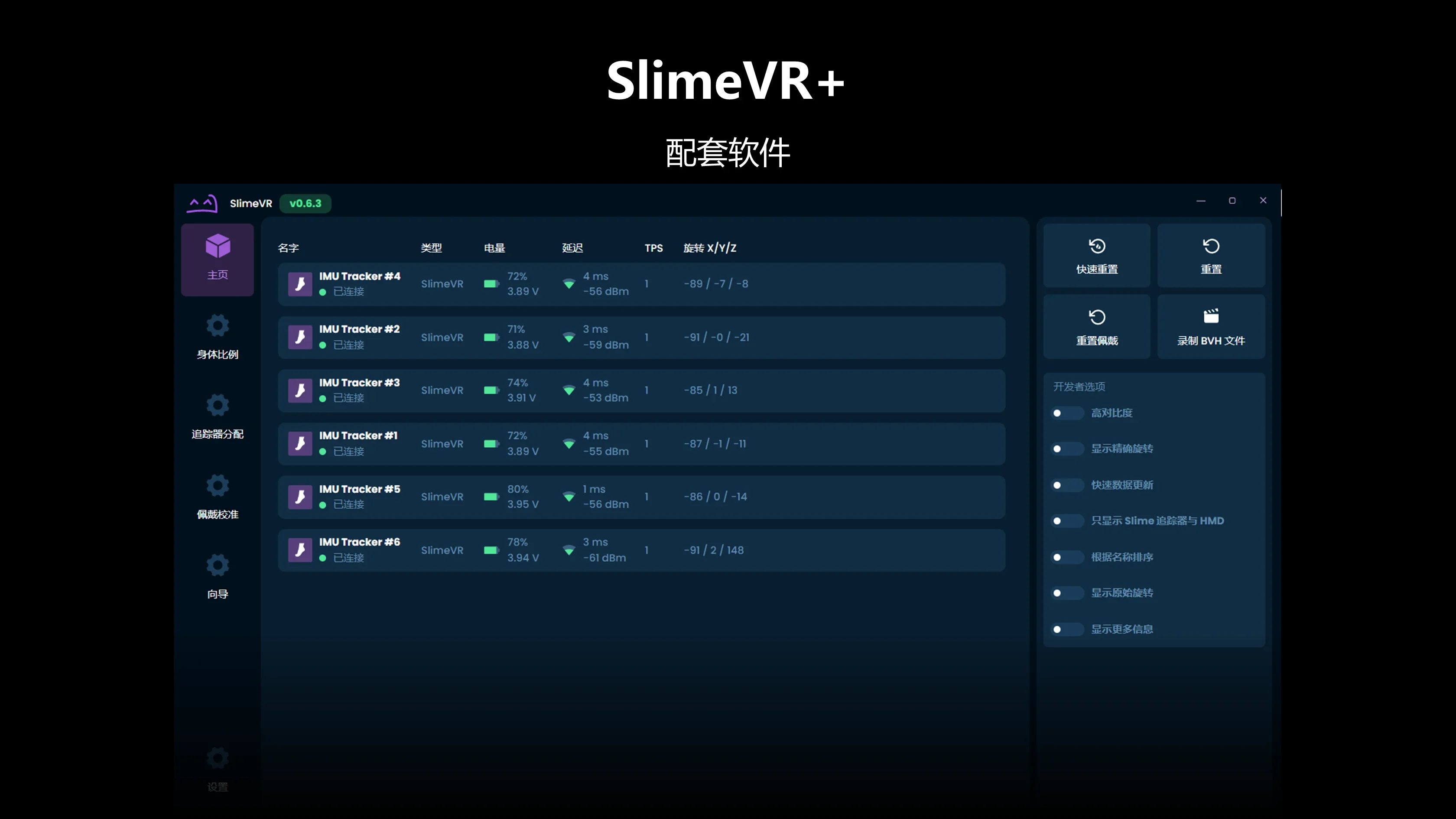Click Wi-Fi signal icon of Tracker #5
1456x819 pixels.
click(x=569, y=497)
